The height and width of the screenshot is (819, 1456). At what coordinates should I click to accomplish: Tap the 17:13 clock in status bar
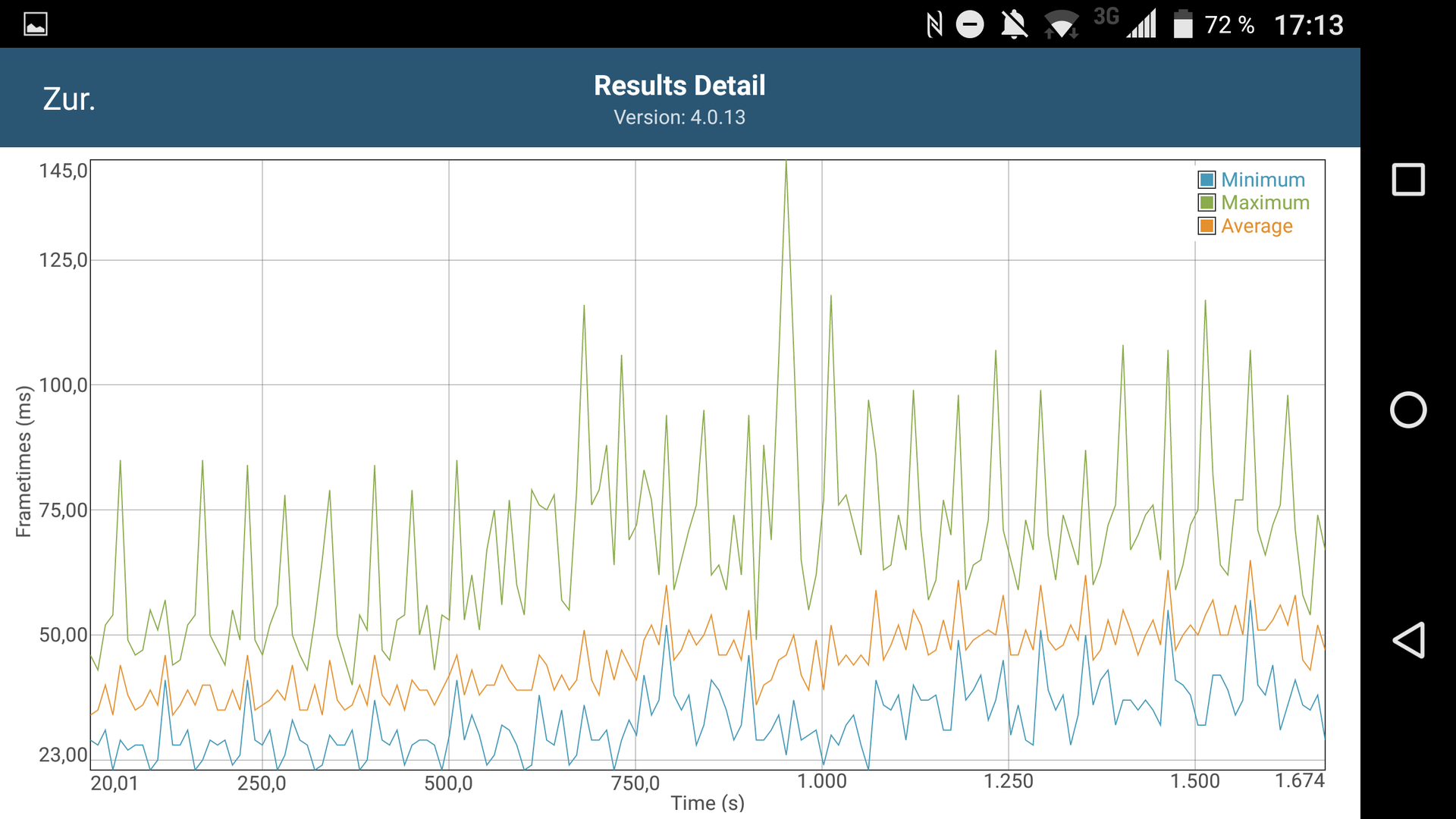pos(1308,25)
